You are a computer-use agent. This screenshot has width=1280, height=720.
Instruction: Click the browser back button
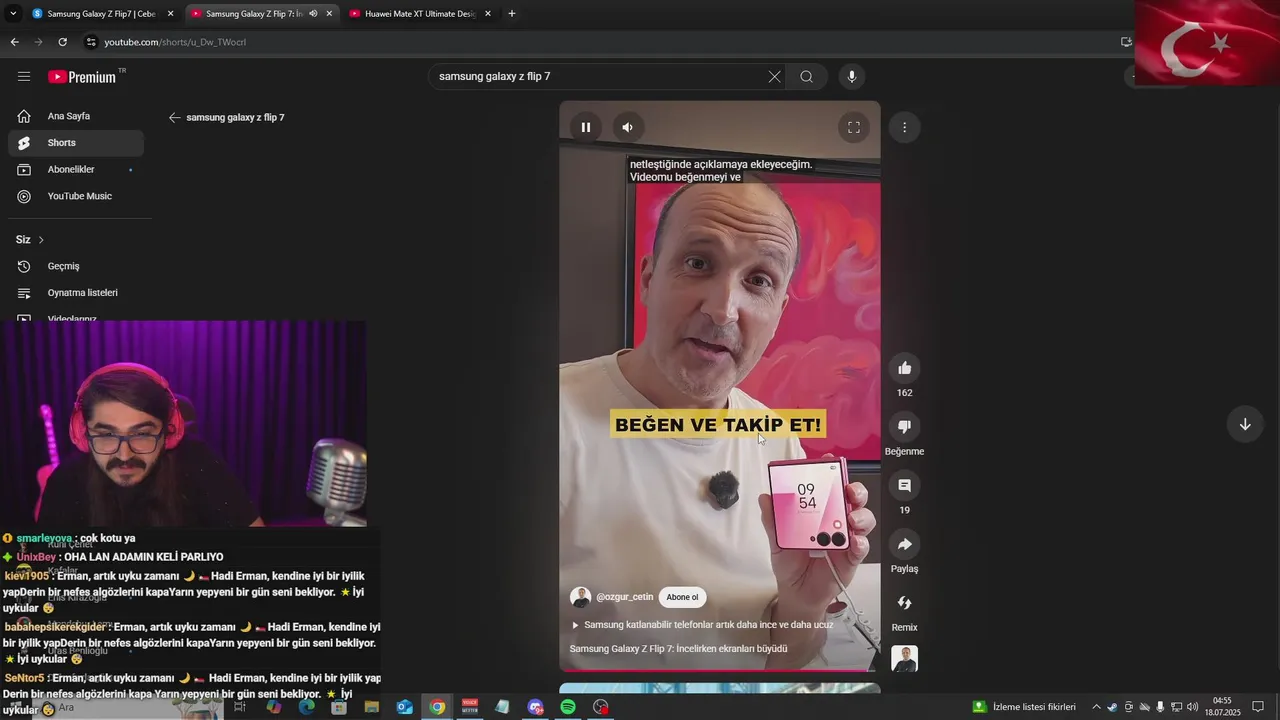(x=14, y=42)
